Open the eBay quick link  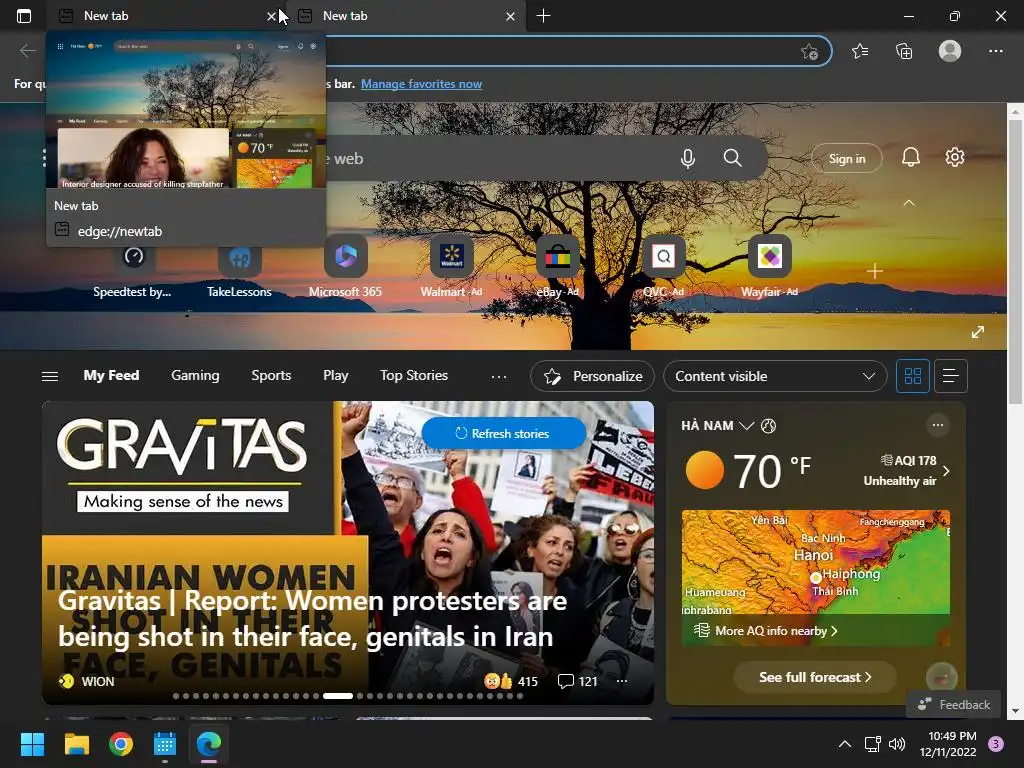tap(558, 256)
